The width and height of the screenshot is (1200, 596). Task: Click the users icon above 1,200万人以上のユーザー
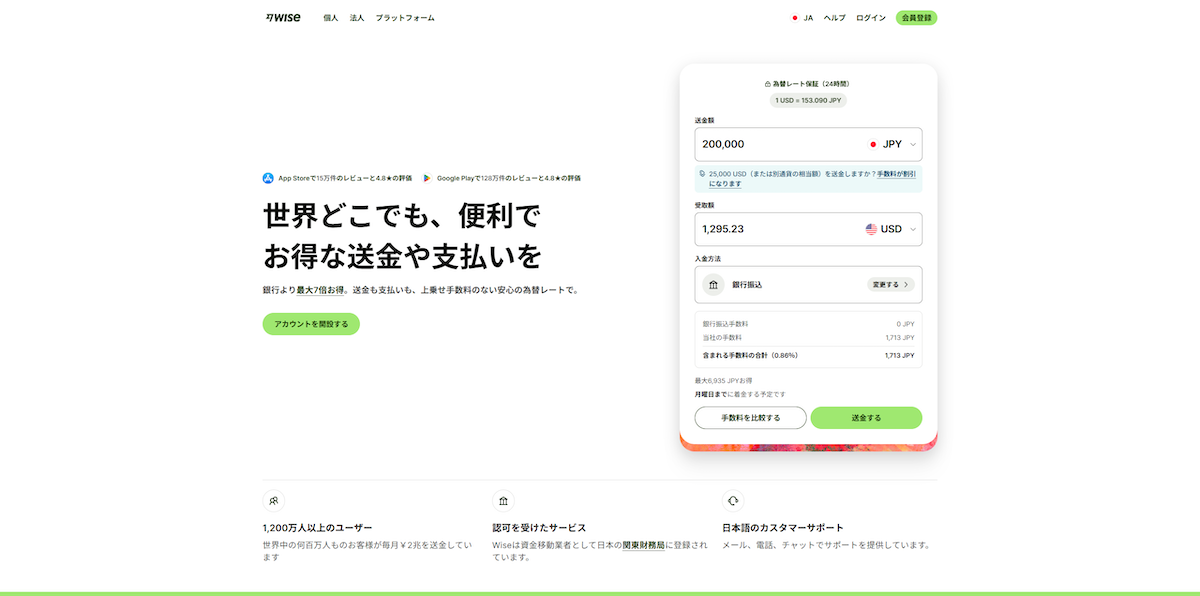273,500
